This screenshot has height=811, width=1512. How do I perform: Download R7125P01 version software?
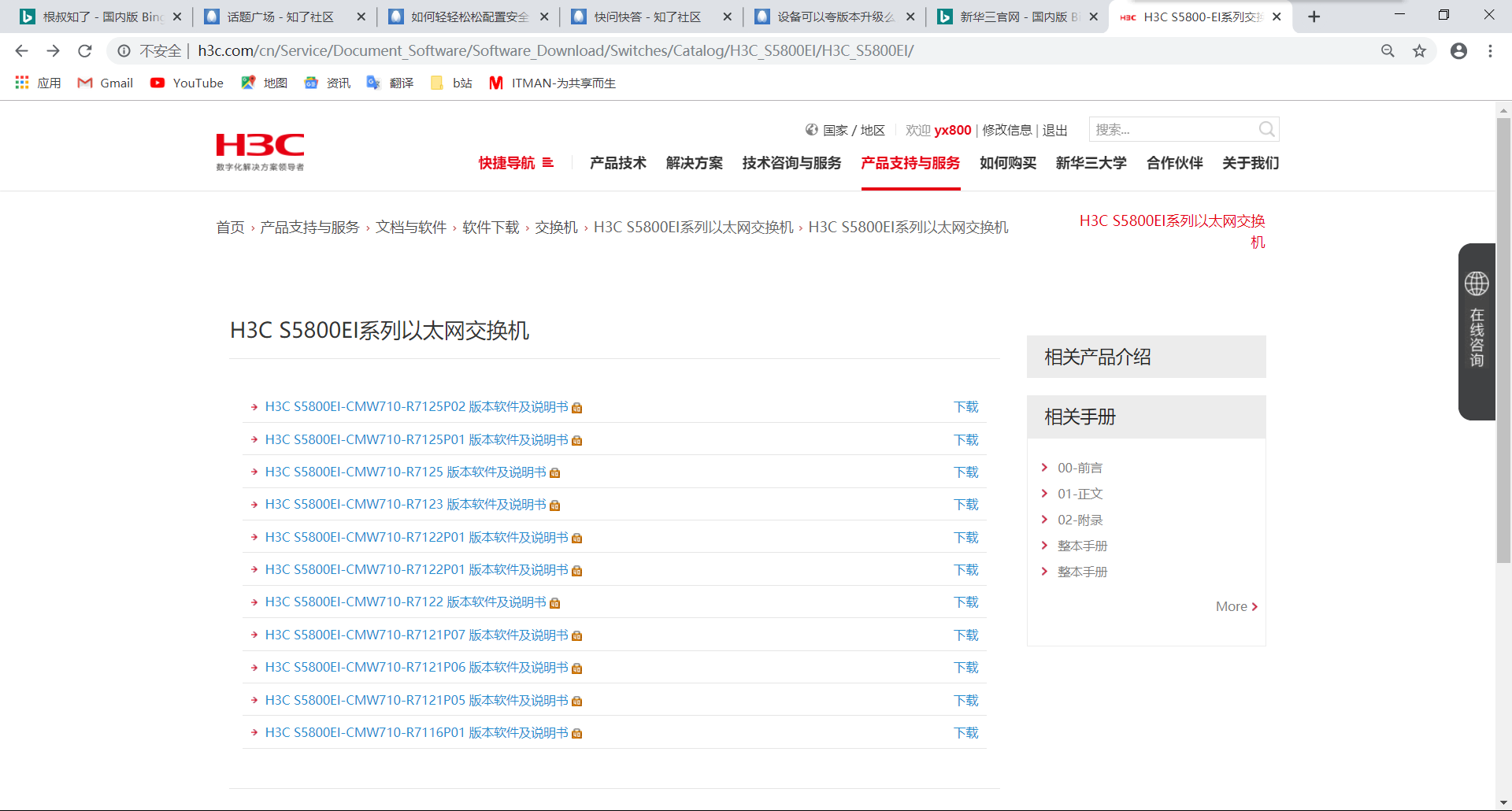pyautogui.click(x=966, y=440)
